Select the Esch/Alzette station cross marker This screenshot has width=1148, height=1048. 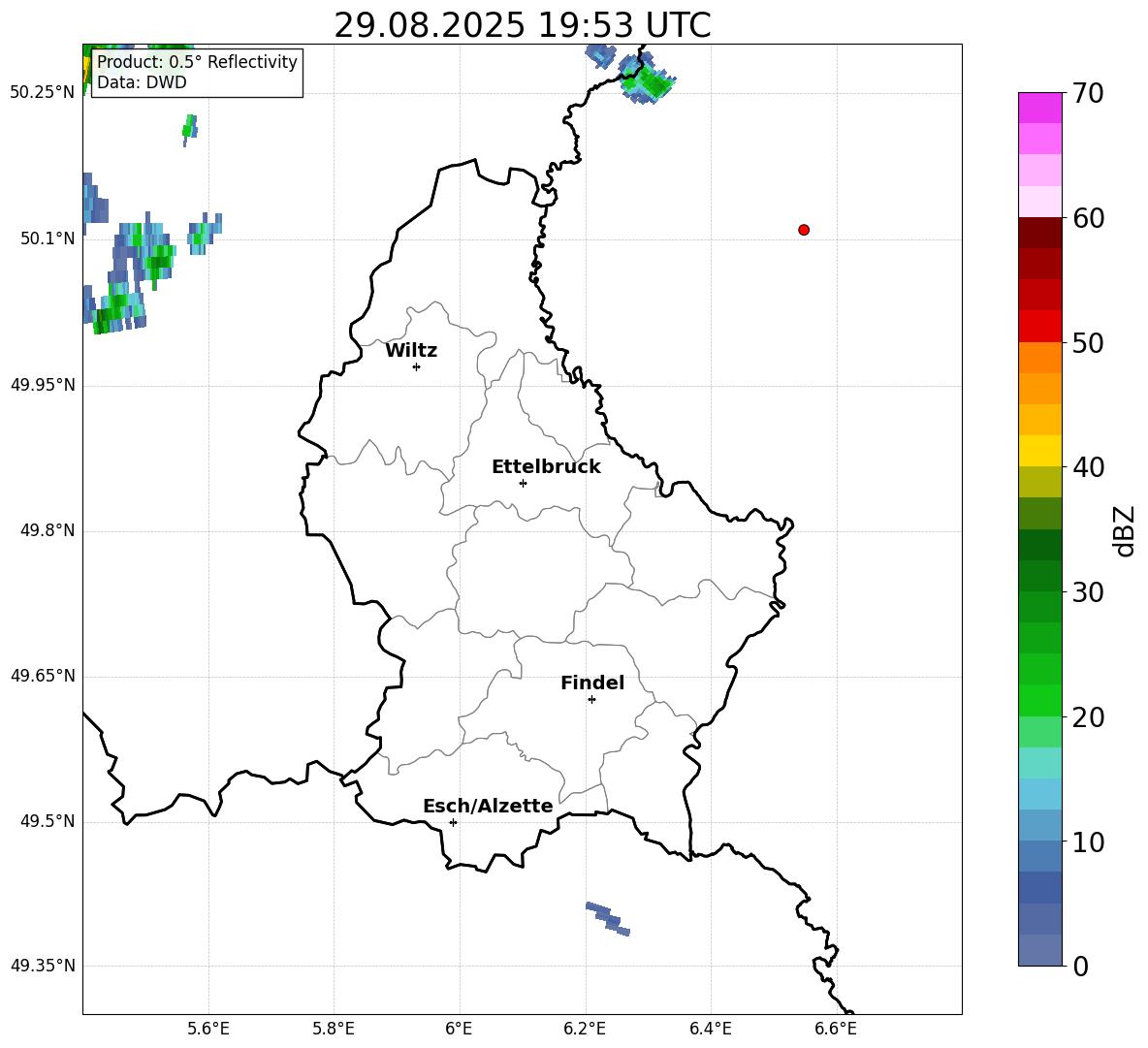453,822
